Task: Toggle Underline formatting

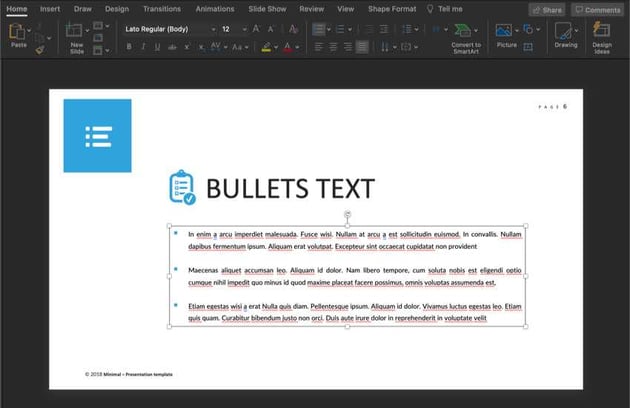Action: pos(157,47)
